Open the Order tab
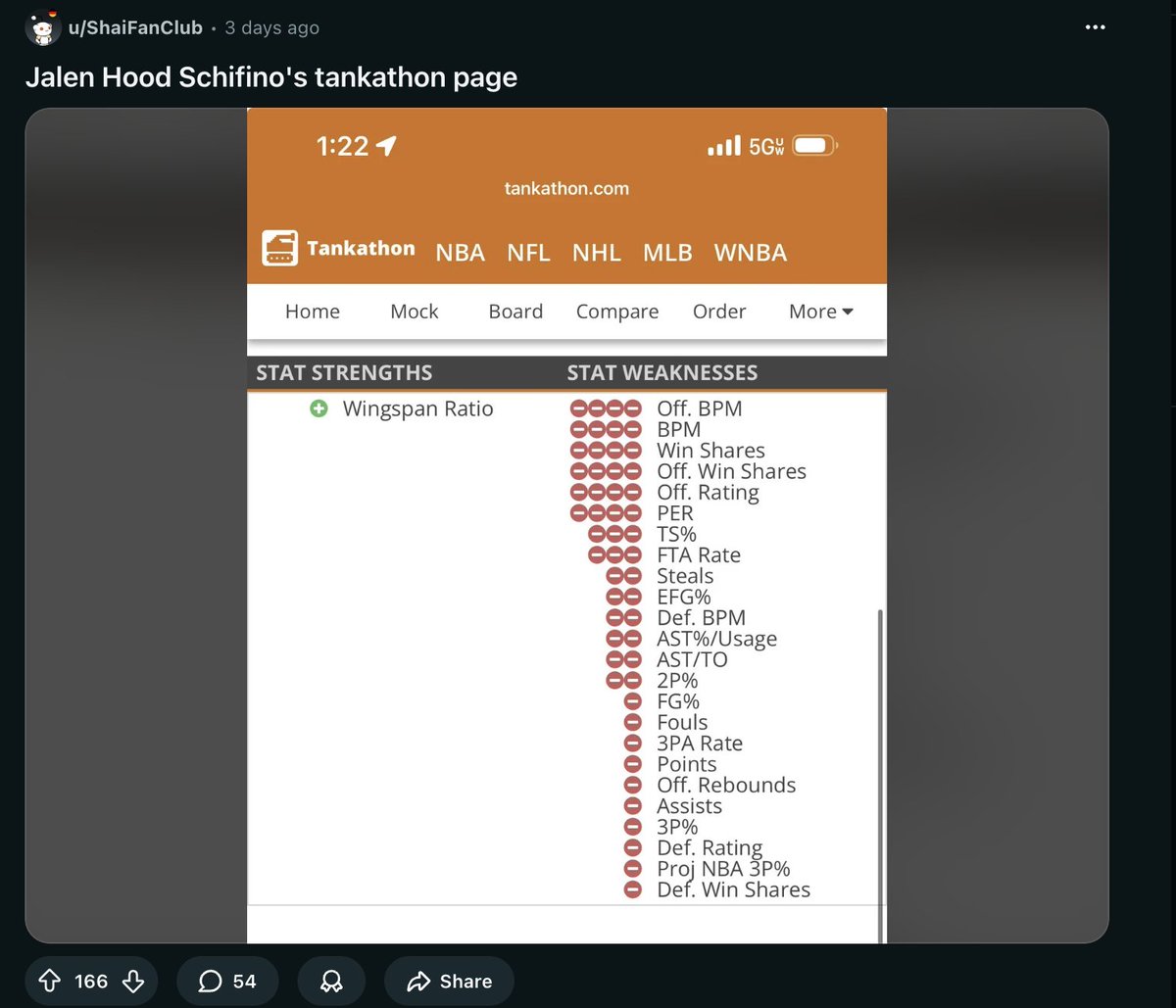This screenshot has height=1008, width=1176. [x=719, y=312]
